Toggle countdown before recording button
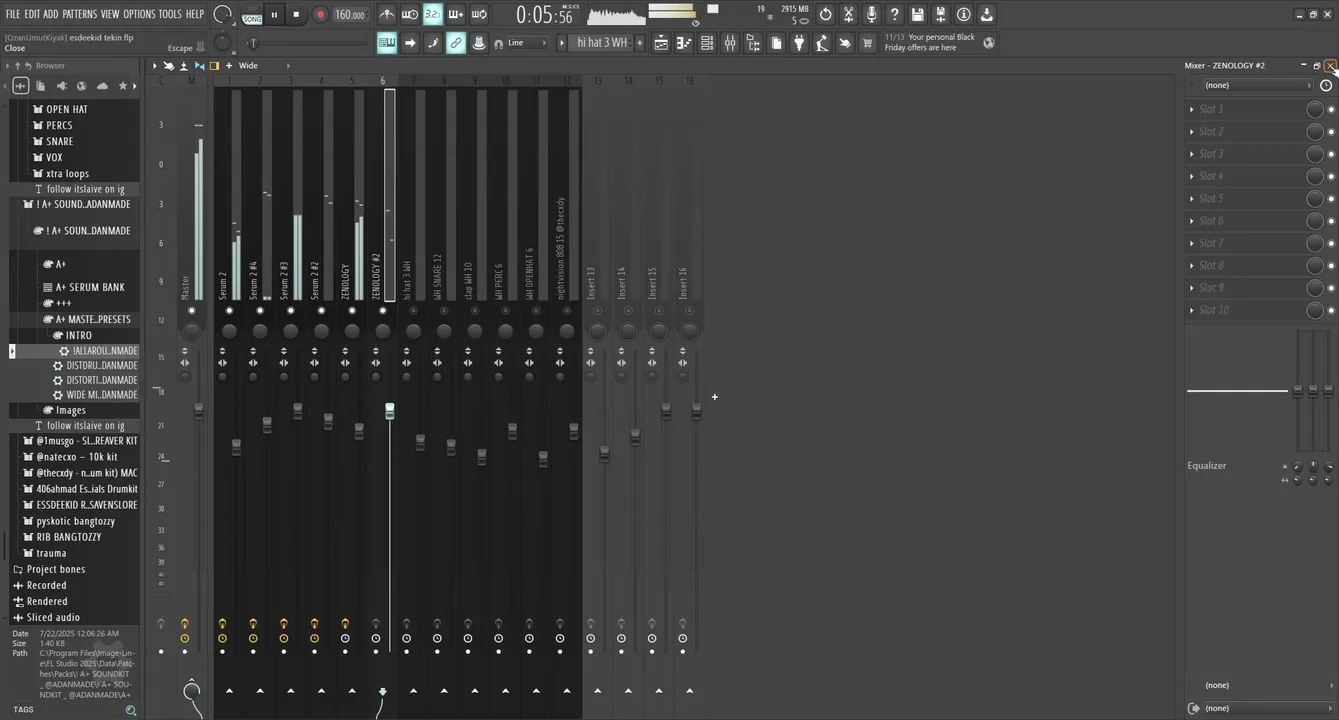Image resolution: width=1339 pixels, height=720 pixels. coord(432,14)
